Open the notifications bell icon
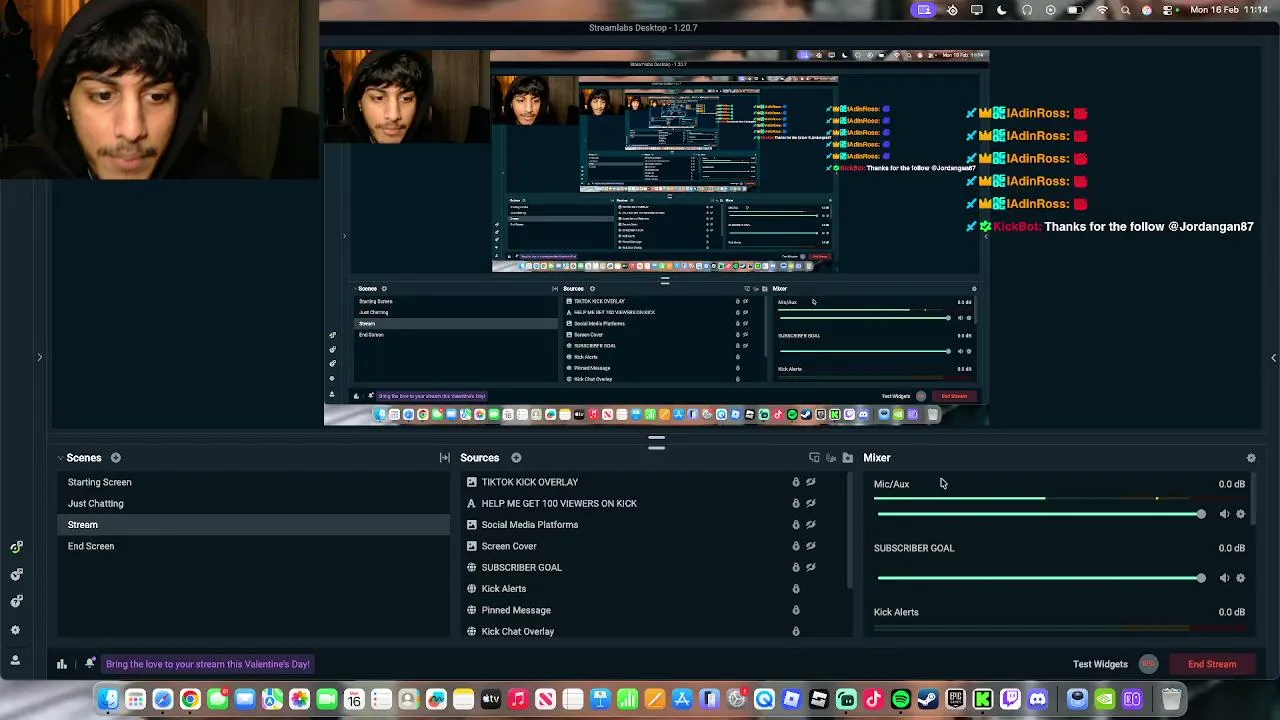 pyautogui.click(x=90, y=663)
